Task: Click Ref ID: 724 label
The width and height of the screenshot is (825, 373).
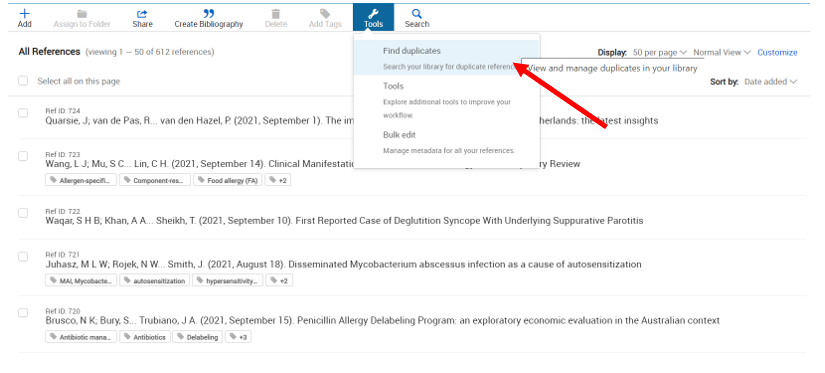Action: coord(63,111)
